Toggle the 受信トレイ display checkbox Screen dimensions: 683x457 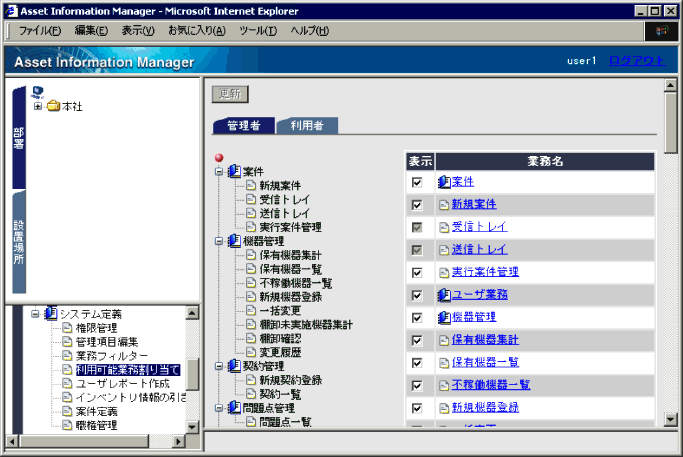click(417, 227)
